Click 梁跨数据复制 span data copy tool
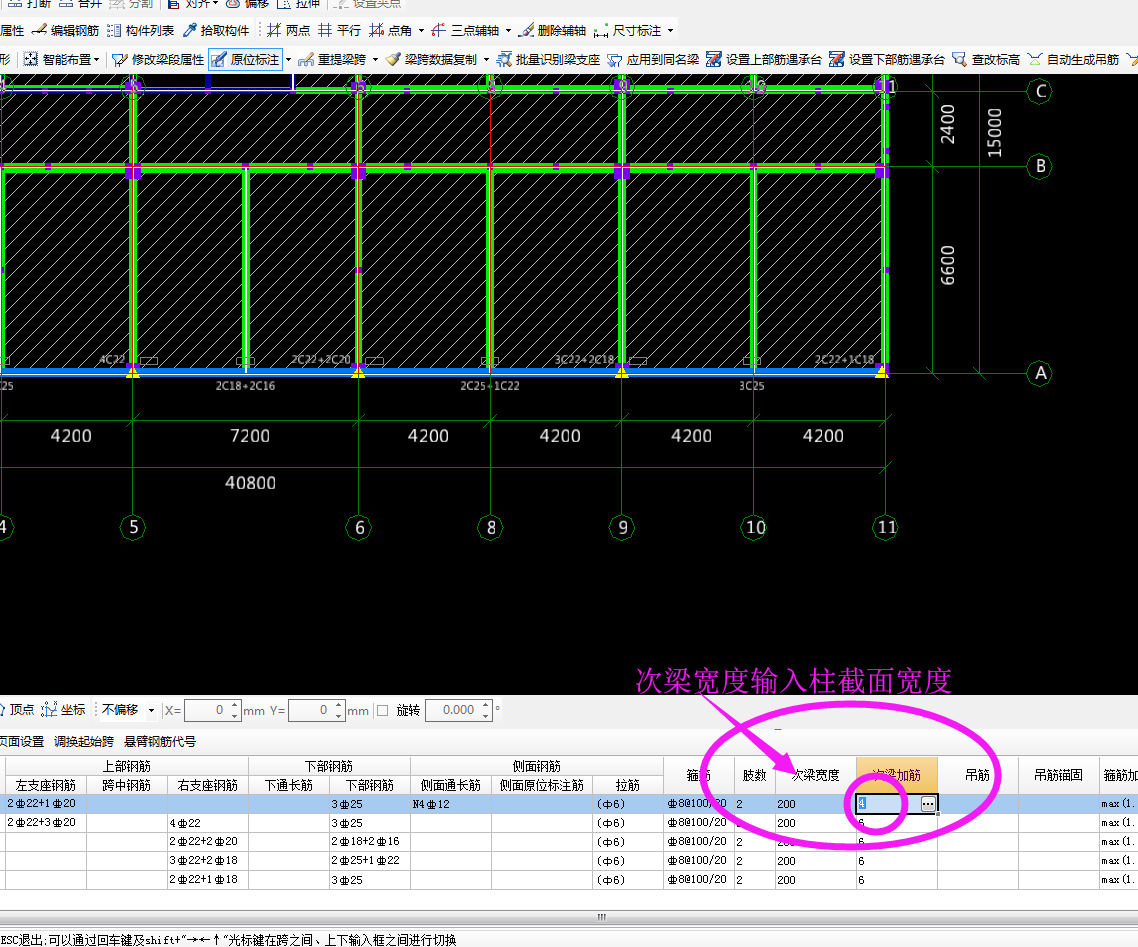 [x=431, y=60]
